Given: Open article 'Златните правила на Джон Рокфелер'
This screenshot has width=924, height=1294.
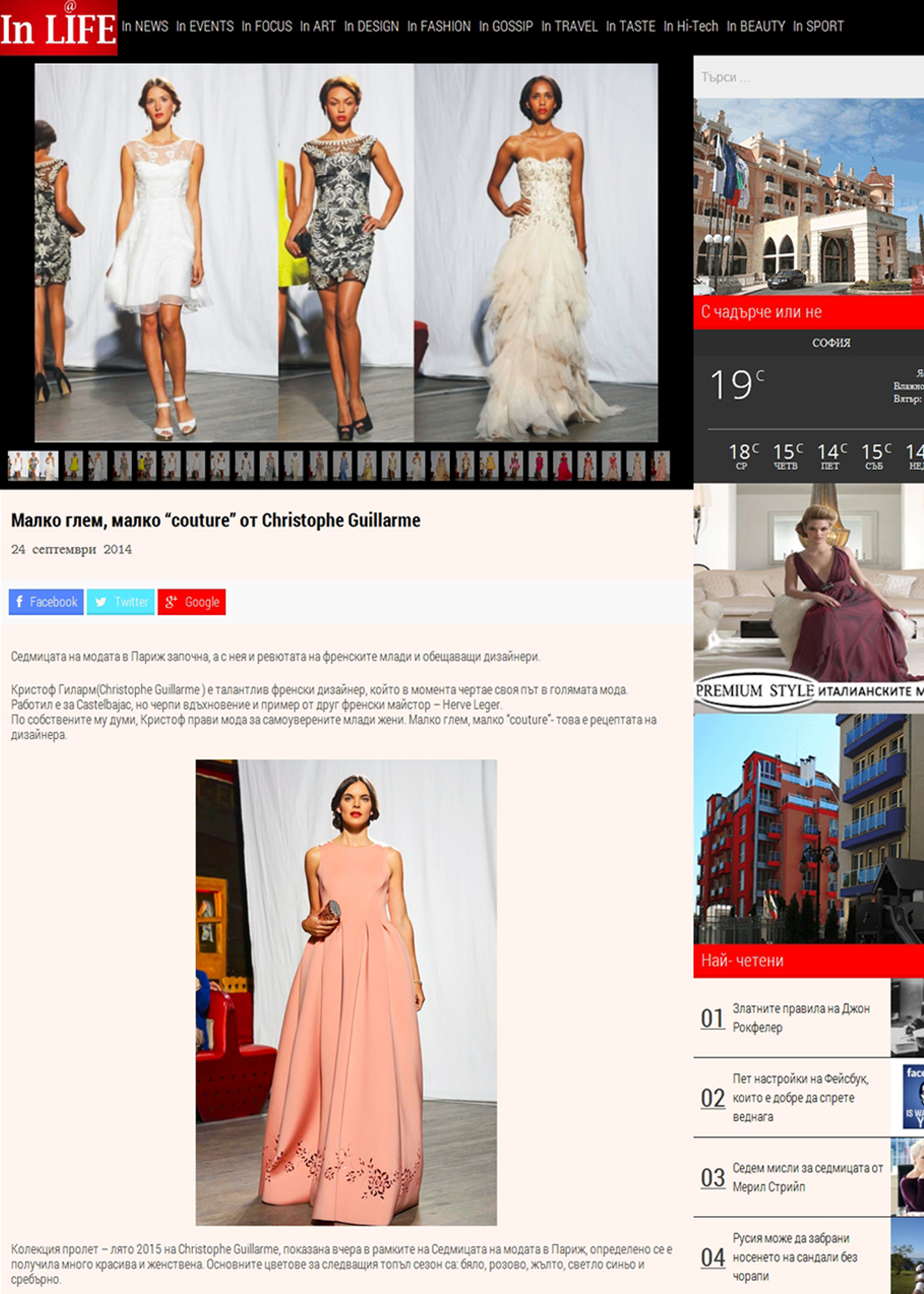Looking at the screenshot, I should (x=801, y=1017).
